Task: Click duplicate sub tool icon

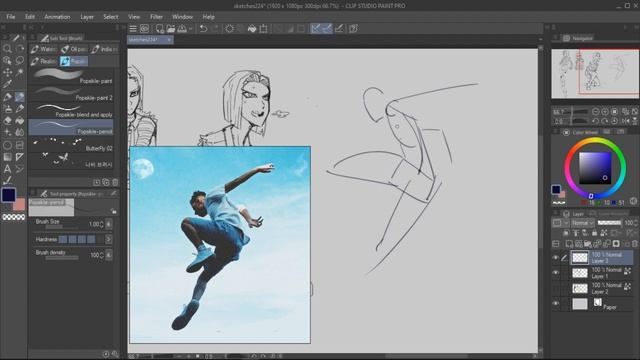Action: (x=106, y=182)
